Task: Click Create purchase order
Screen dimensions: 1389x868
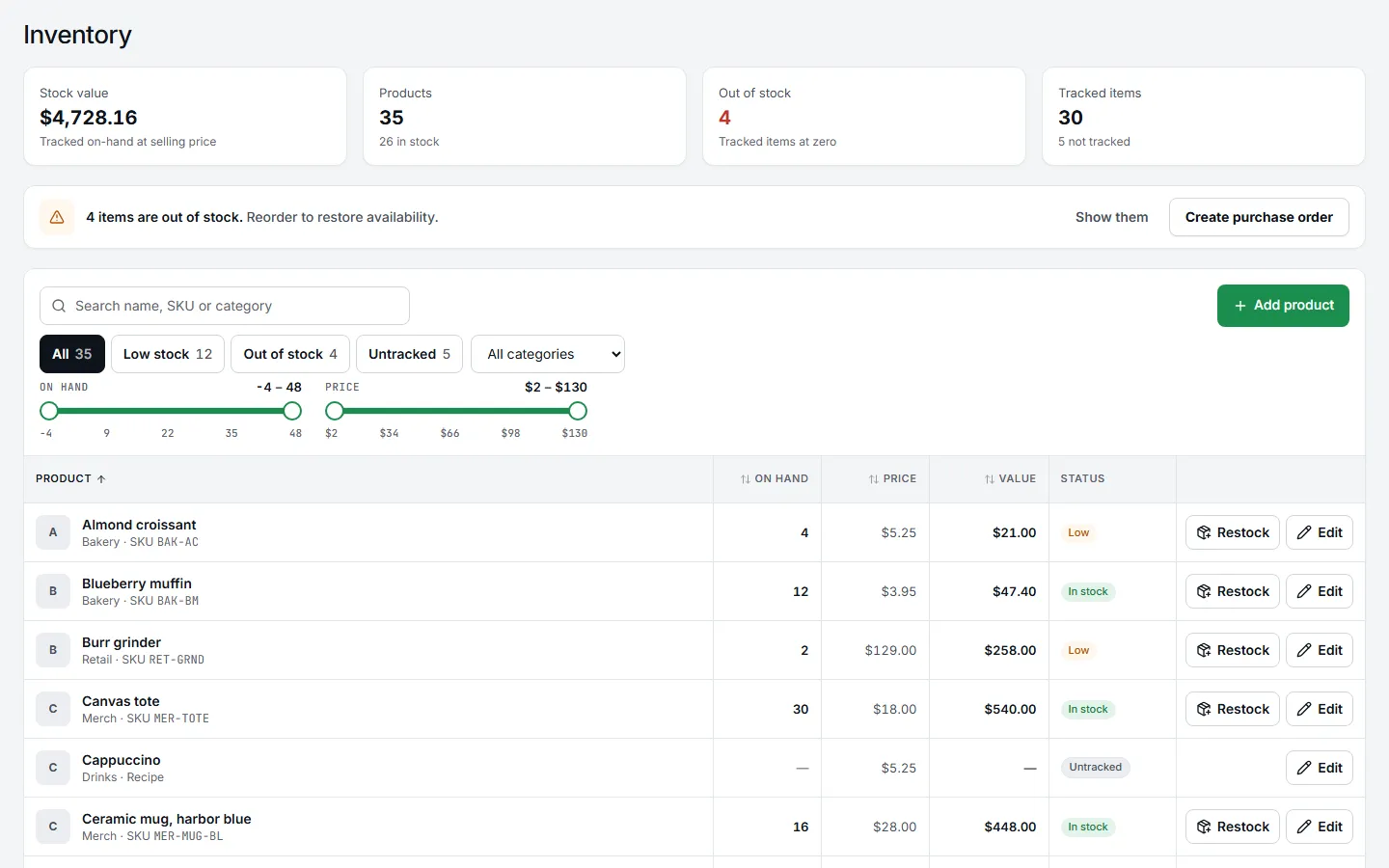Action: (1259, 217)
